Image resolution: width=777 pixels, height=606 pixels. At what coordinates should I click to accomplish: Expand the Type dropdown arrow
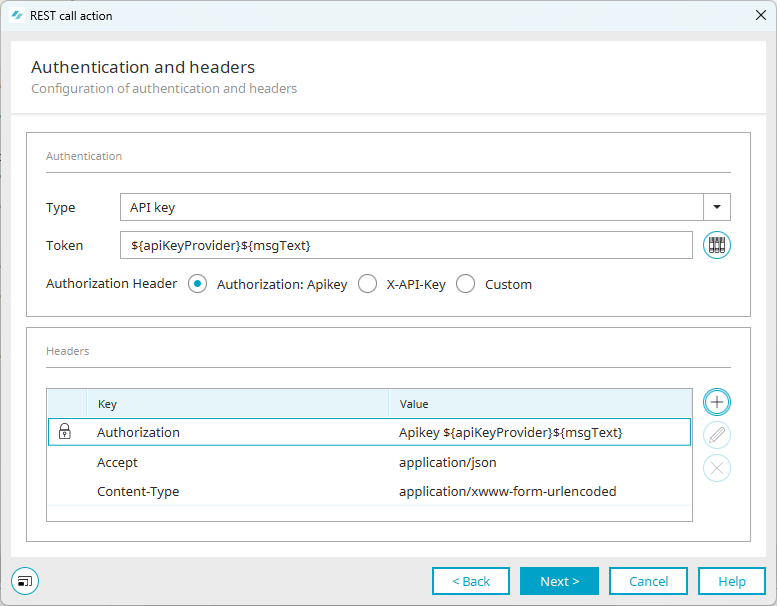coord(717,207)
